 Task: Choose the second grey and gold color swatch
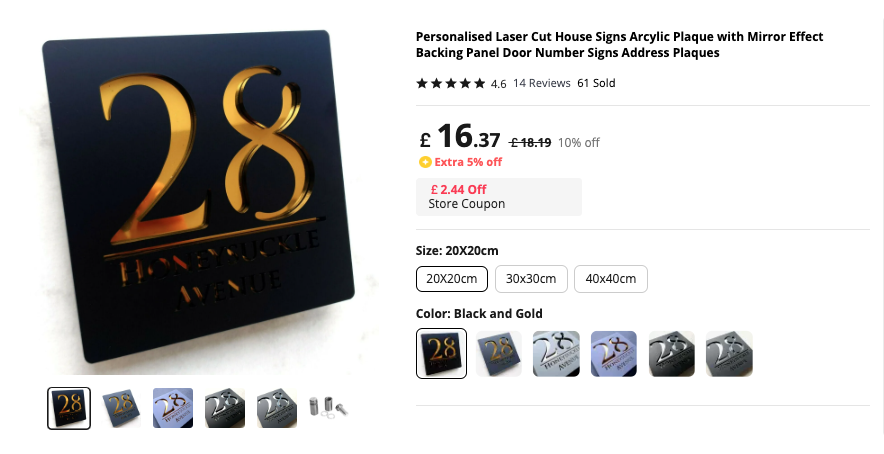pyautogui.click(x=499, y=354)
